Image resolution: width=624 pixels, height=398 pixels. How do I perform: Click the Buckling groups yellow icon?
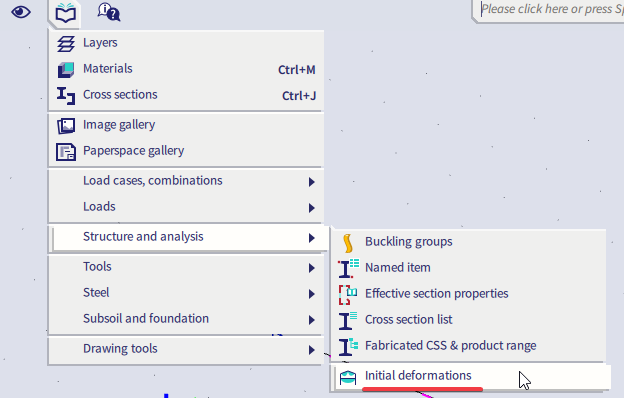click(x=348, y=243)
